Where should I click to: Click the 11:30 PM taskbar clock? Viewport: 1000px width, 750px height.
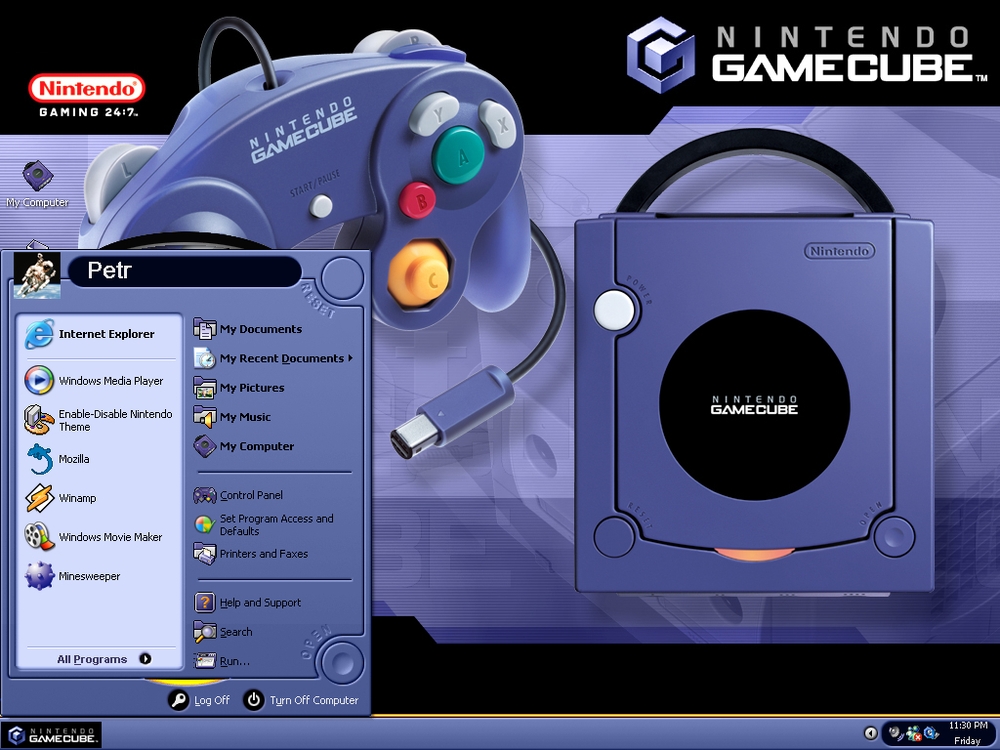pyautogui.click(x=968, y=726)
